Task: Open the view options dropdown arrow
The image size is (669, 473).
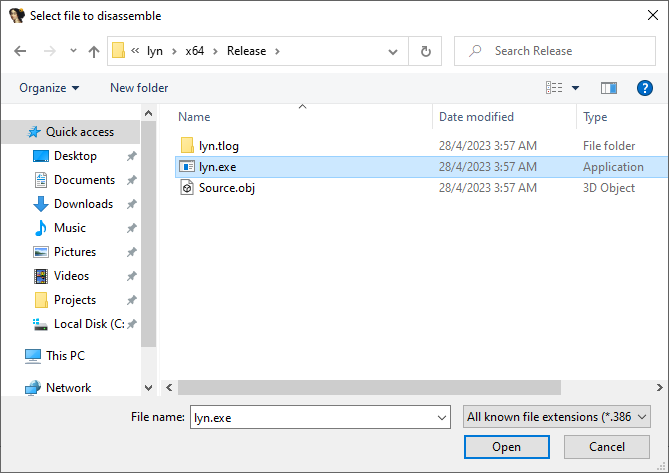Action: coord(575,88)
